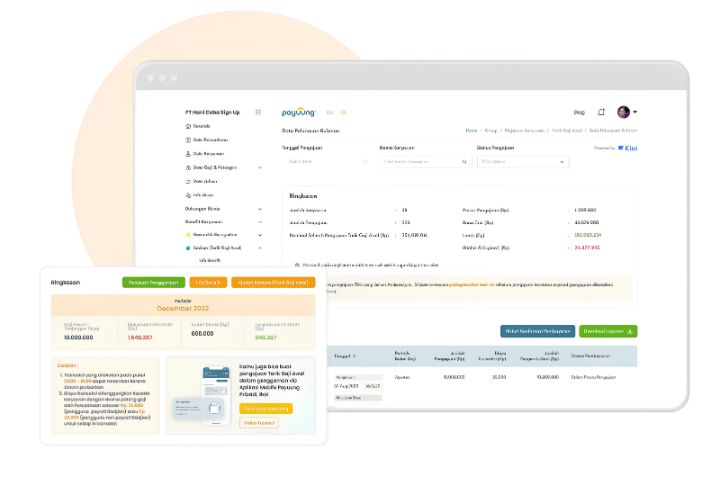This screenshot has width=720, height=480.
Task: Click the Panduan Penggunaan green button
Action: (153, 282)
